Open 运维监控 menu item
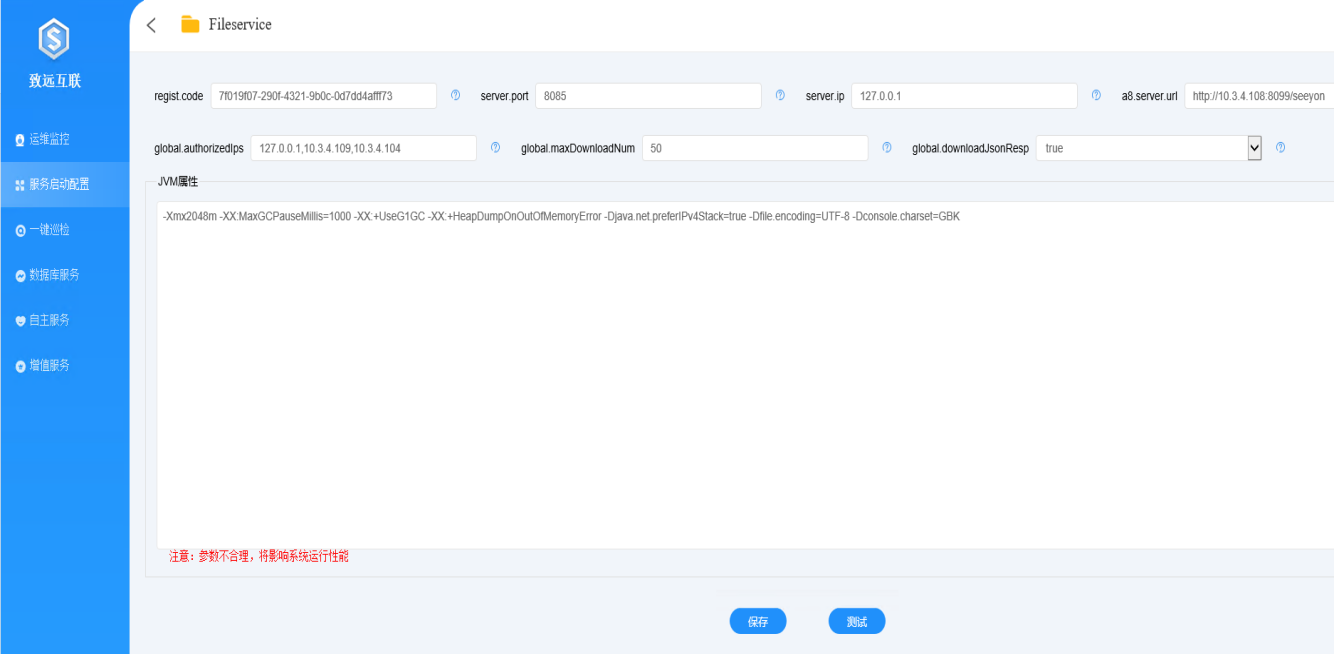 coord(65,139)
